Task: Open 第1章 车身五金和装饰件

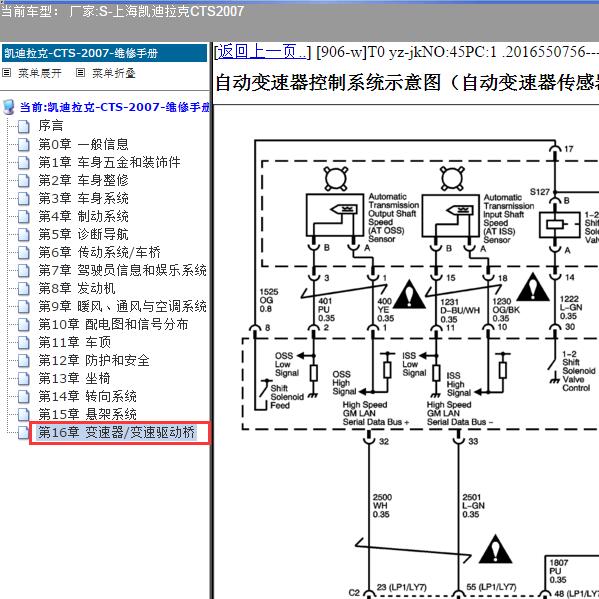Action: point(109,162)
